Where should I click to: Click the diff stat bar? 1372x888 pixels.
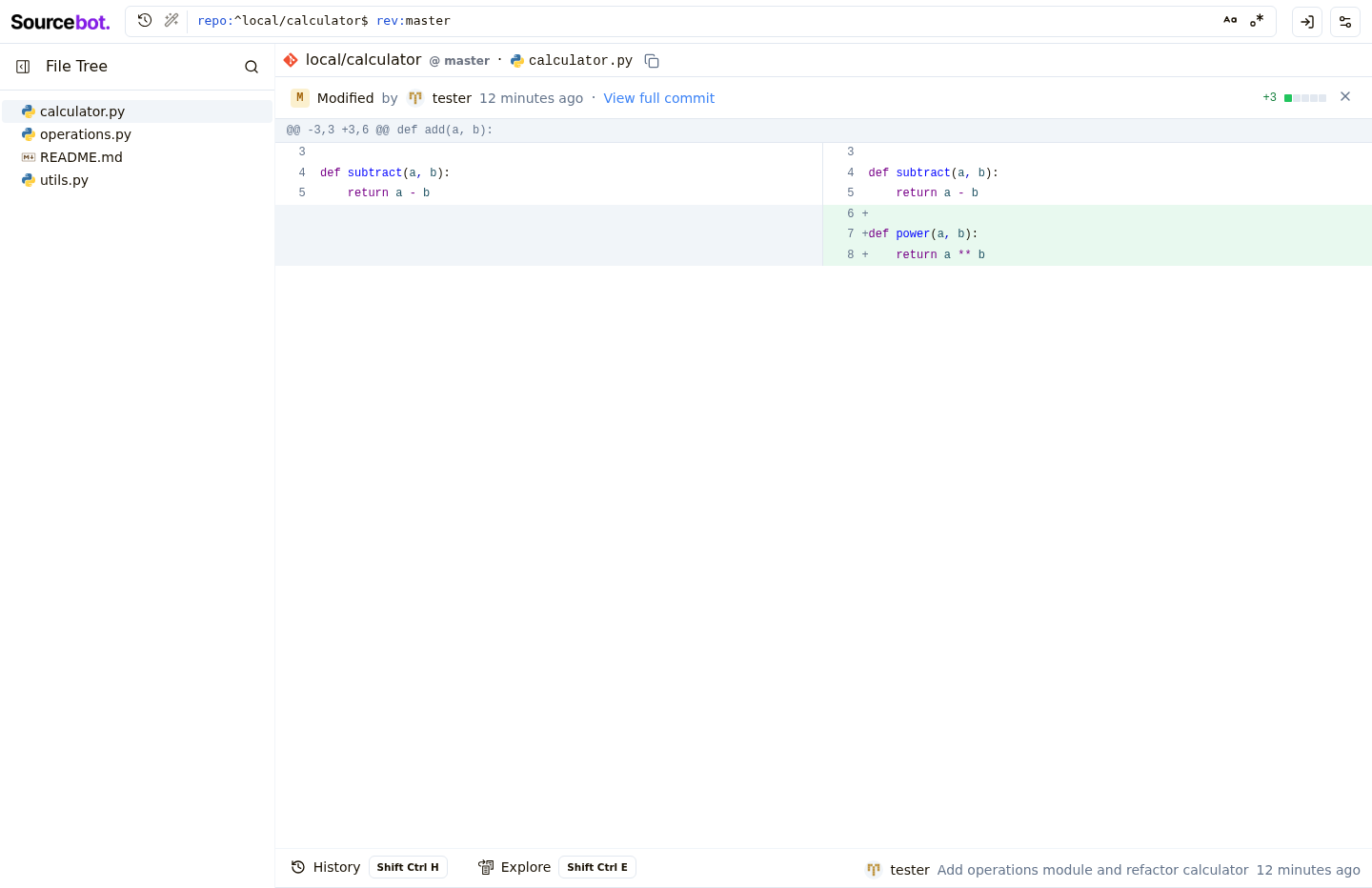[1305, 98]
